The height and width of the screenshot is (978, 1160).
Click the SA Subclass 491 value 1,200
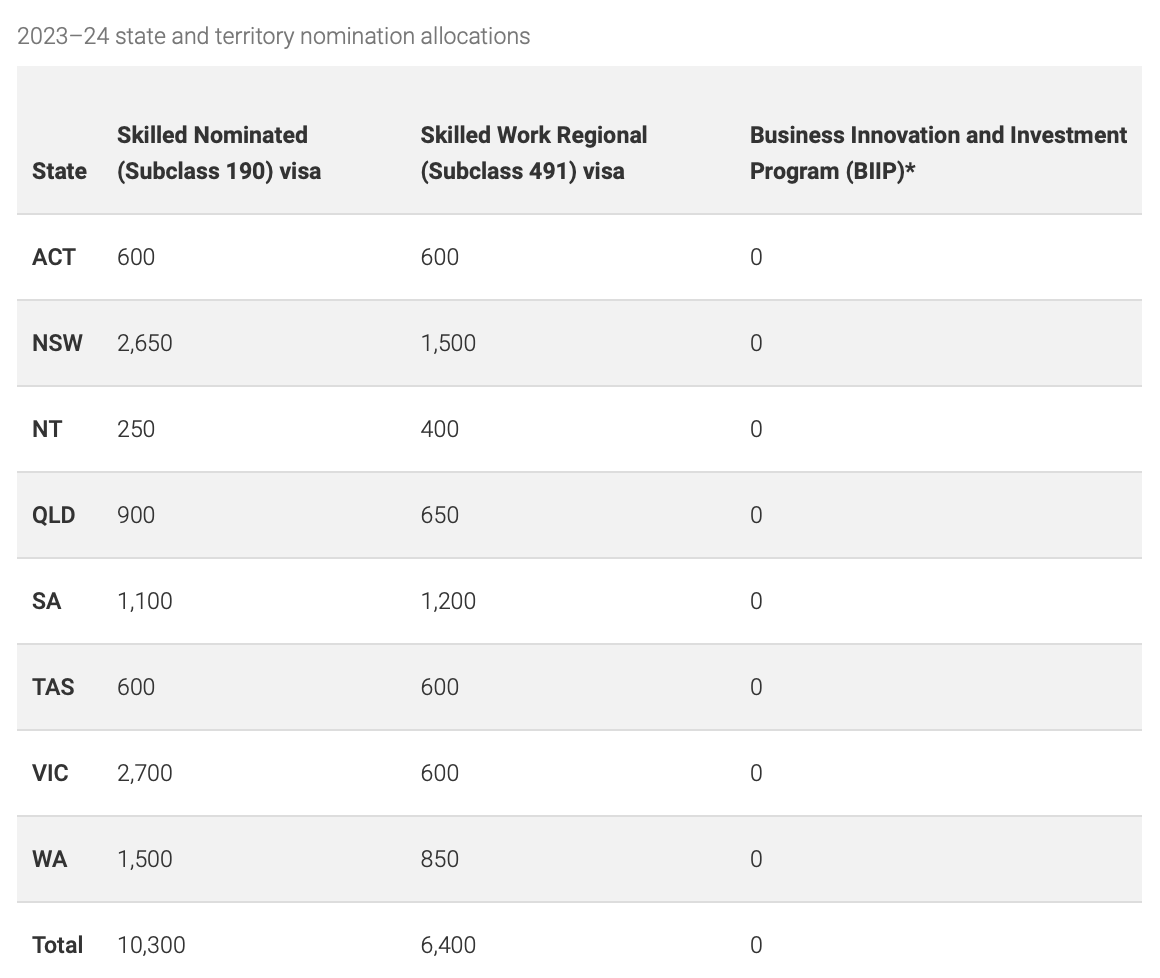[448, 601]
